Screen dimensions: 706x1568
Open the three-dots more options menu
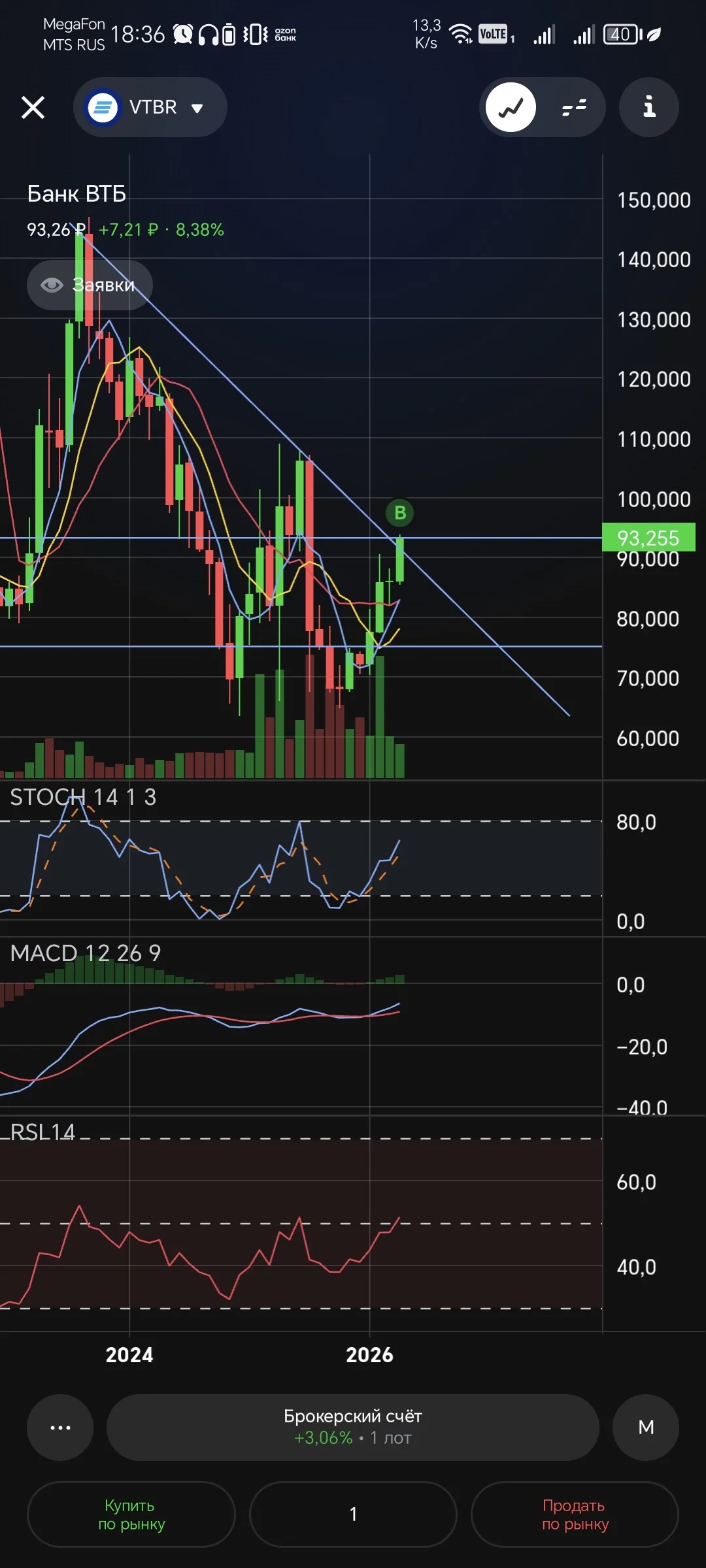pos(60,1428)
